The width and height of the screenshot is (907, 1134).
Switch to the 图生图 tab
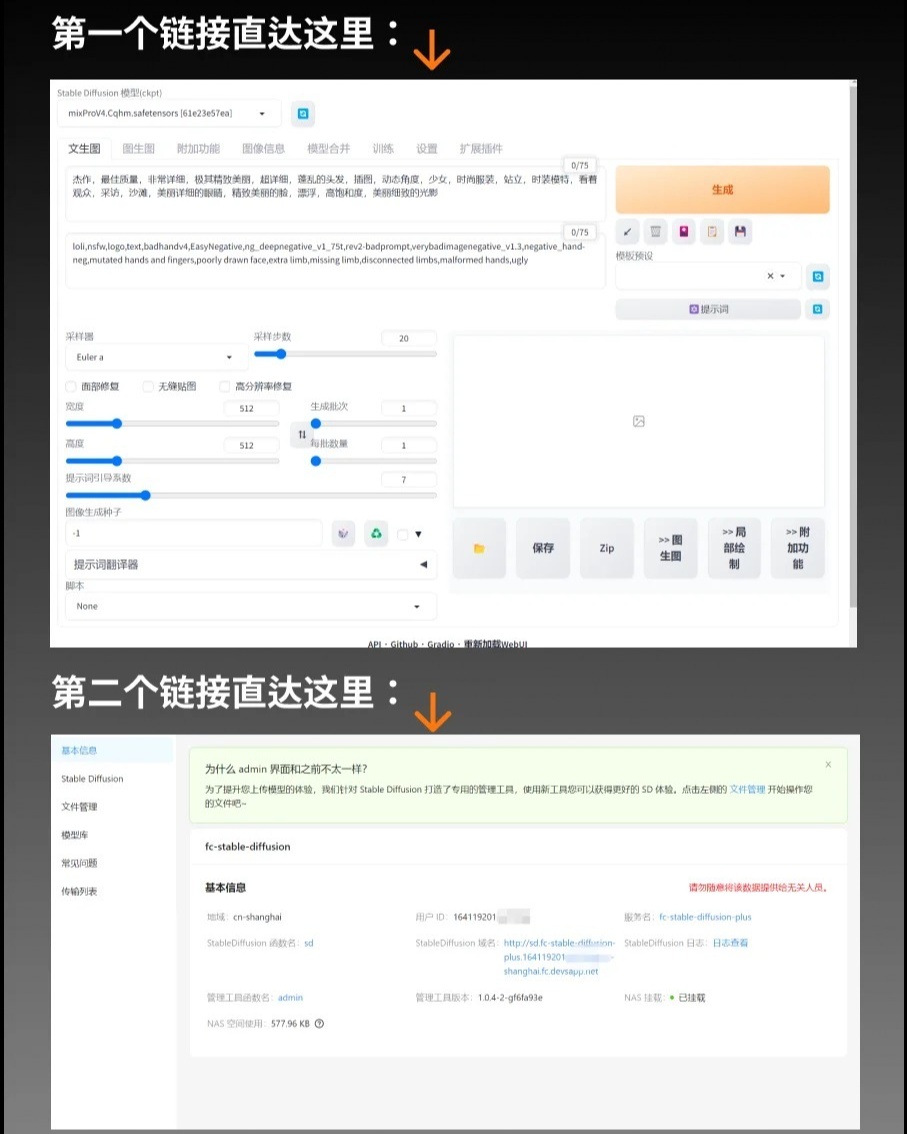(139, 148)
